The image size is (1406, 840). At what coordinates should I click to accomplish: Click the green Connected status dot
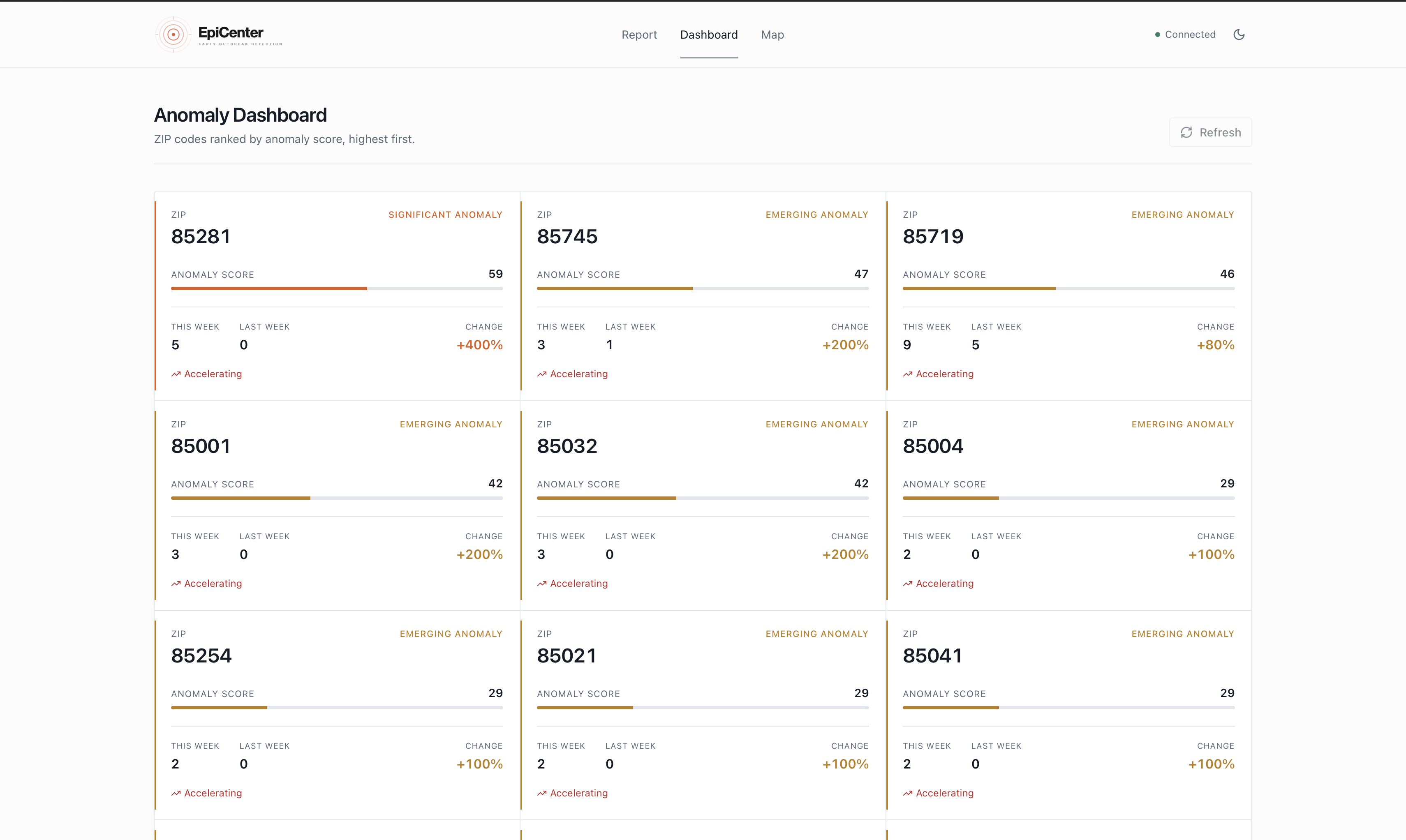pos(1157,35)
